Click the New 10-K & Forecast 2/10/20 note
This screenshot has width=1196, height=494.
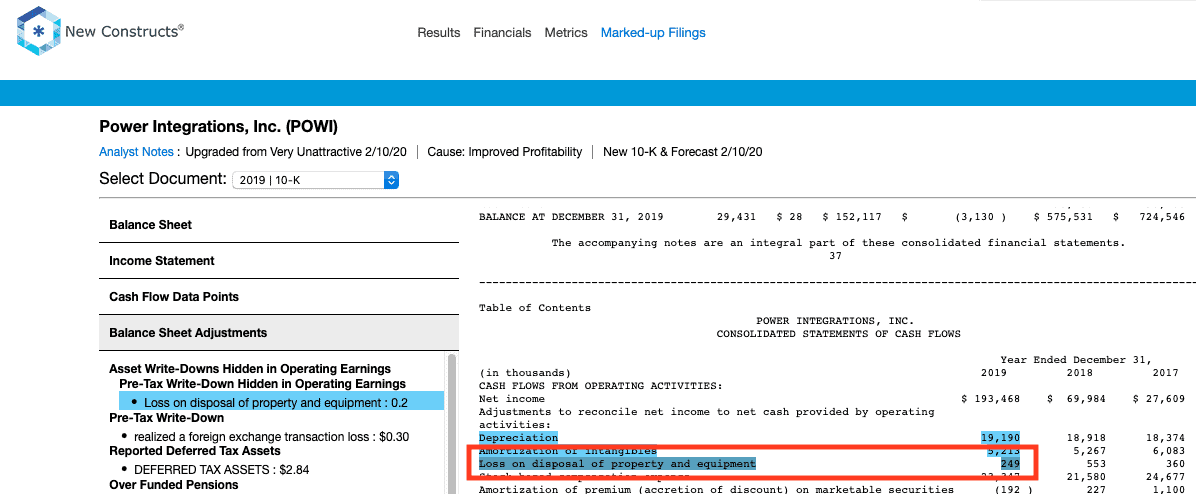point(683,152)
